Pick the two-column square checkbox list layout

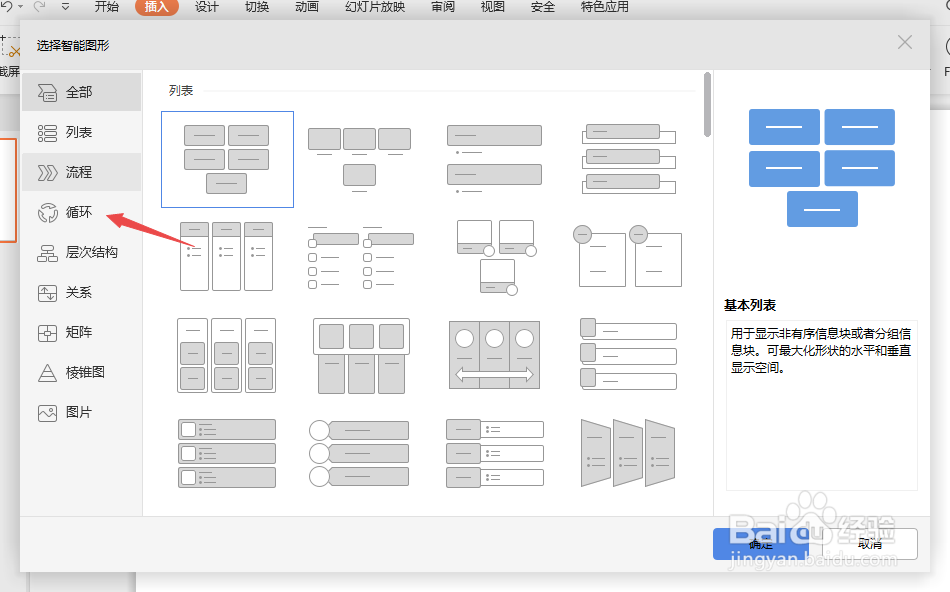point(360,257)
